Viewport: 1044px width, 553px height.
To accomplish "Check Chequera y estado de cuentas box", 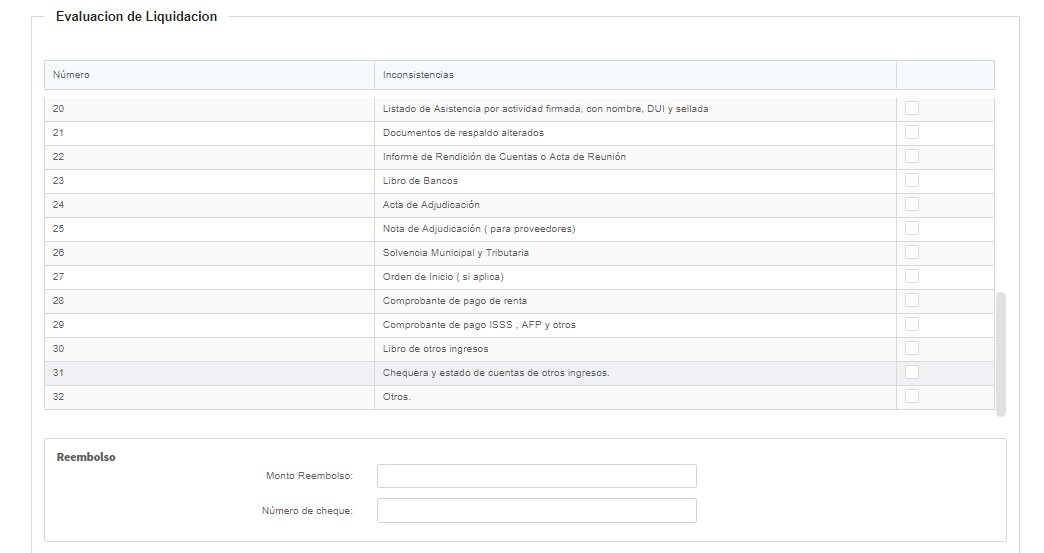I will 912,372.
